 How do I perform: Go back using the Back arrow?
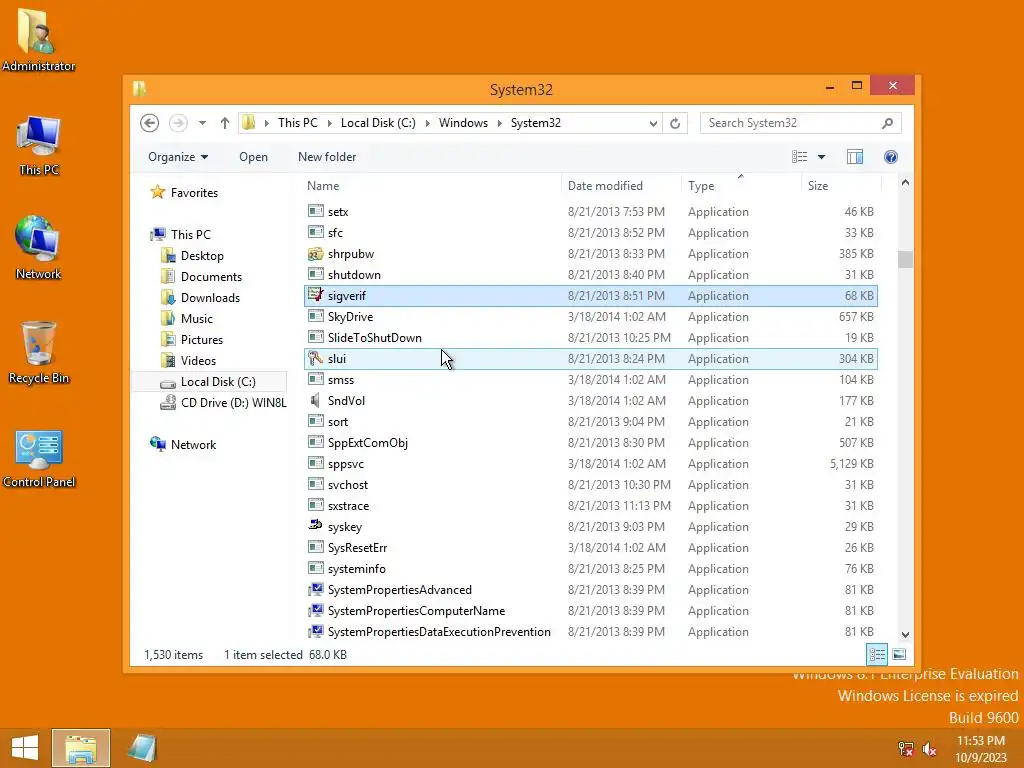[x=150, y=123]
